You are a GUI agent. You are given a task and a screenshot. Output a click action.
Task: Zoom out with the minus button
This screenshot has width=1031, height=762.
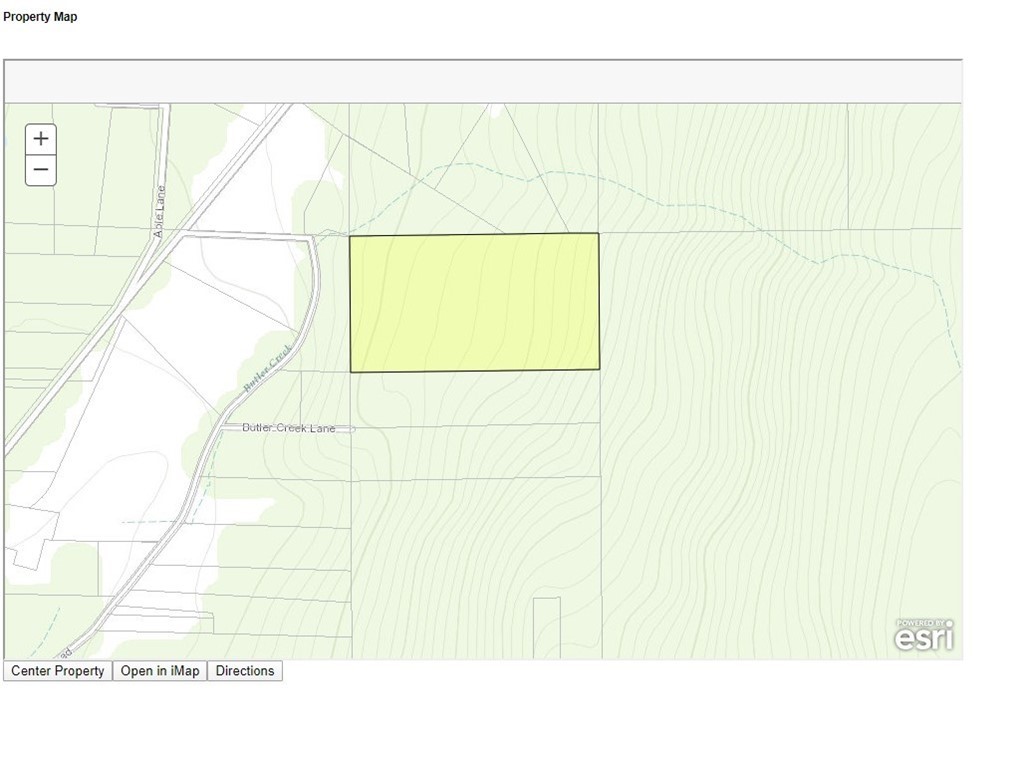[x=41, y=170]
